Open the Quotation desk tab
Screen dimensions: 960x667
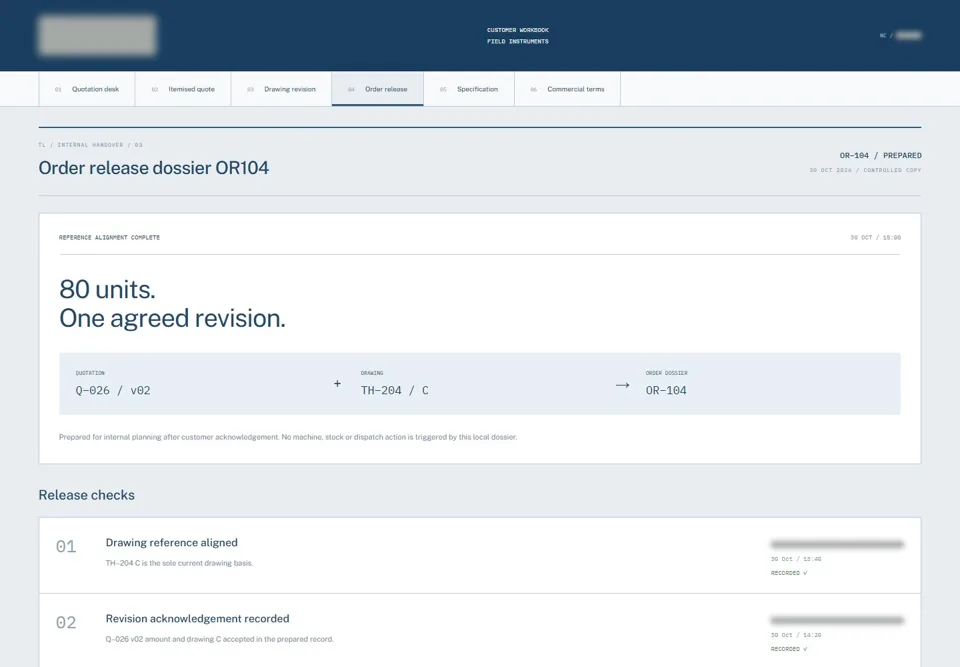point(87,89)
